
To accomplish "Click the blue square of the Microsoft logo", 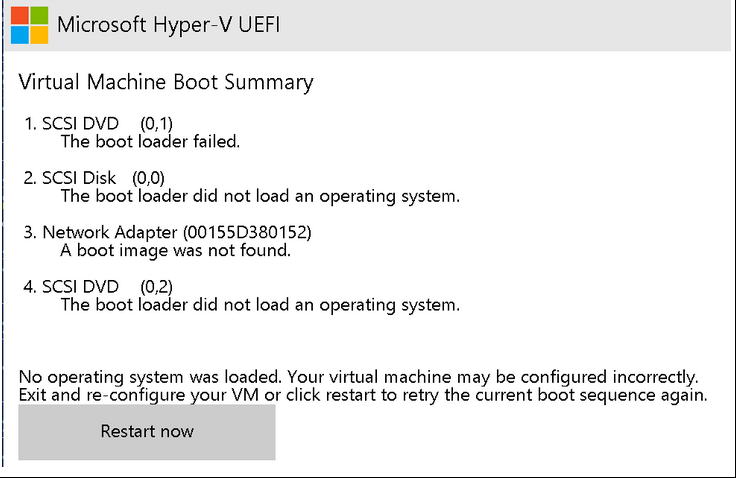I will click(x=21, y=34).
